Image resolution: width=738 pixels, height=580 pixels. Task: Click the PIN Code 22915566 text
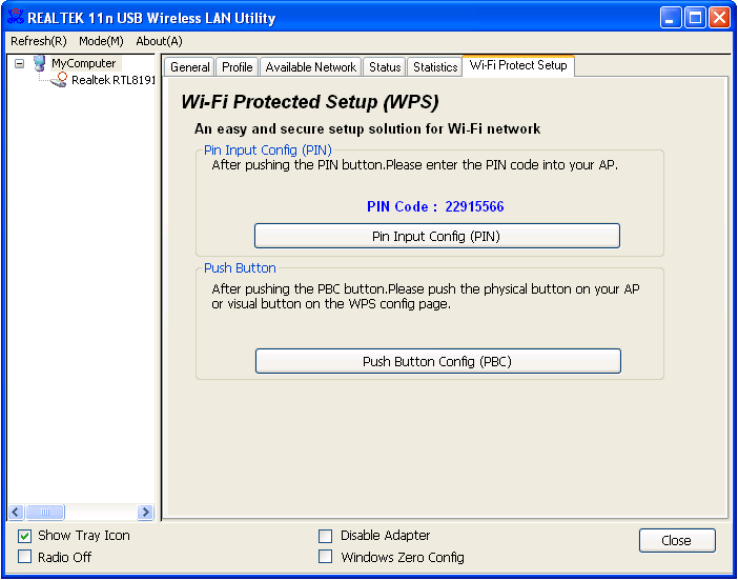click(x=435, y=207)
